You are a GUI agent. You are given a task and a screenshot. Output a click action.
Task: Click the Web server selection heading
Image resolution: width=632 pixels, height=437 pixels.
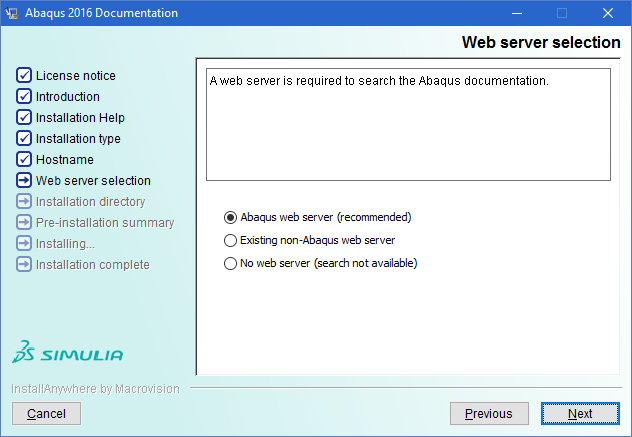(541, 42)
